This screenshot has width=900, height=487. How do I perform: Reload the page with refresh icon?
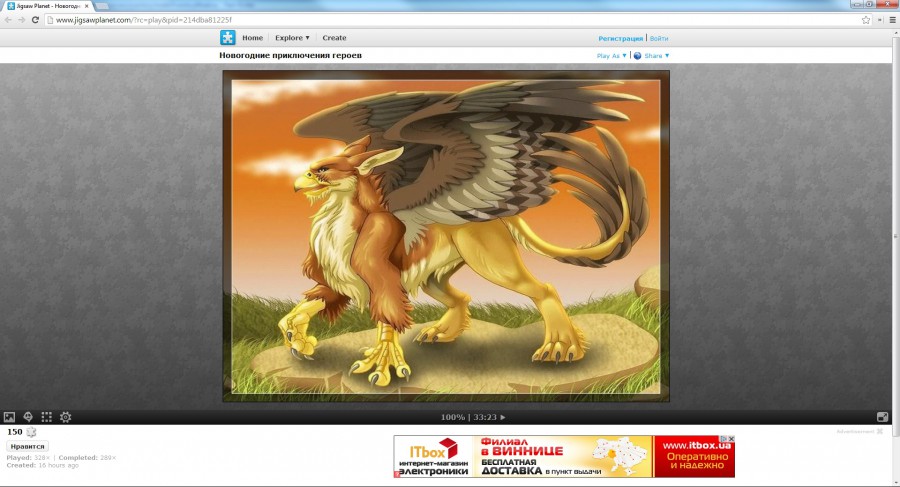pos(35,20)
